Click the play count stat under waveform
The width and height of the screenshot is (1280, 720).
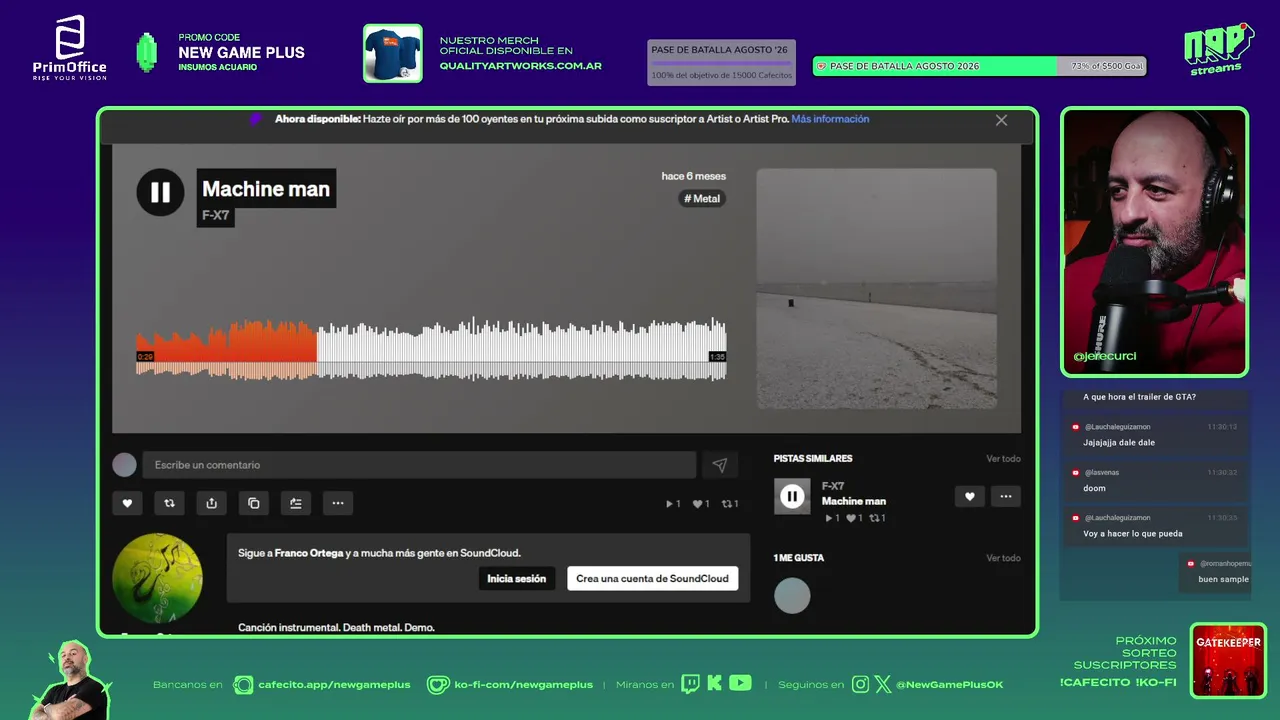click(673, 504)
